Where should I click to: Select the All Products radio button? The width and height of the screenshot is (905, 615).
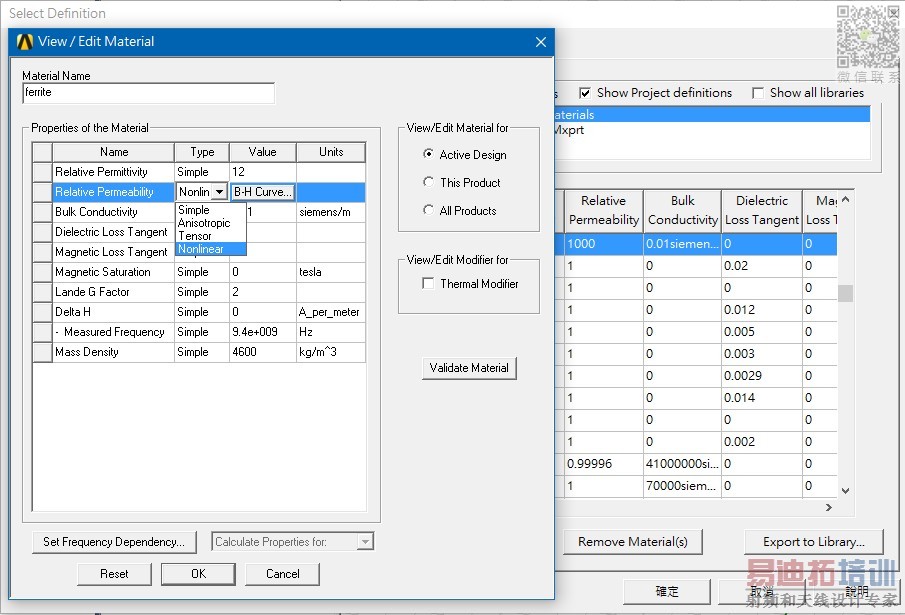(x=429, y=211)
